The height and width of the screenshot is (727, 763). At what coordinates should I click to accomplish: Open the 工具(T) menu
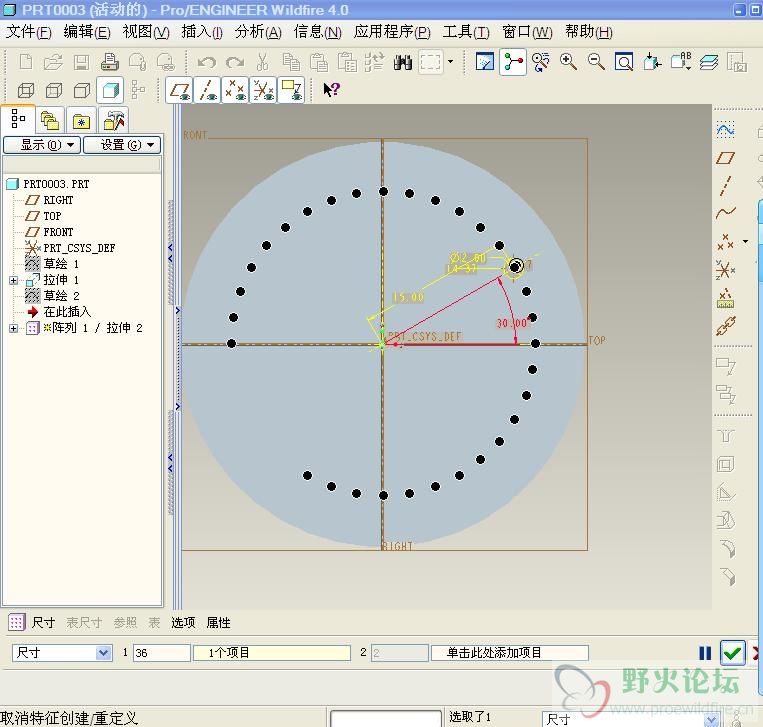click(466, 32)
